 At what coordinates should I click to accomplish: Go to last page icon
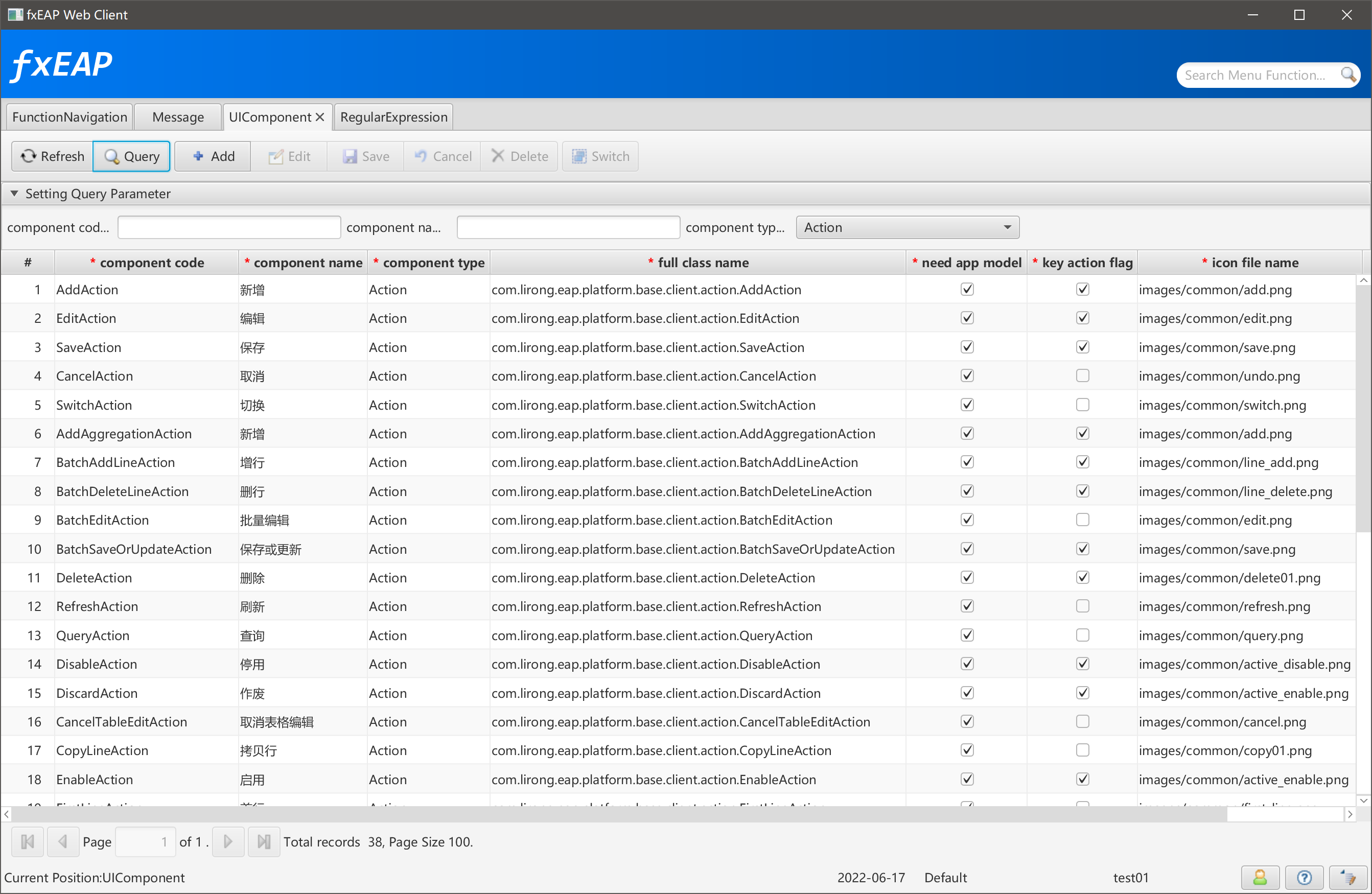pyautogui.click(x=264, y=841)
